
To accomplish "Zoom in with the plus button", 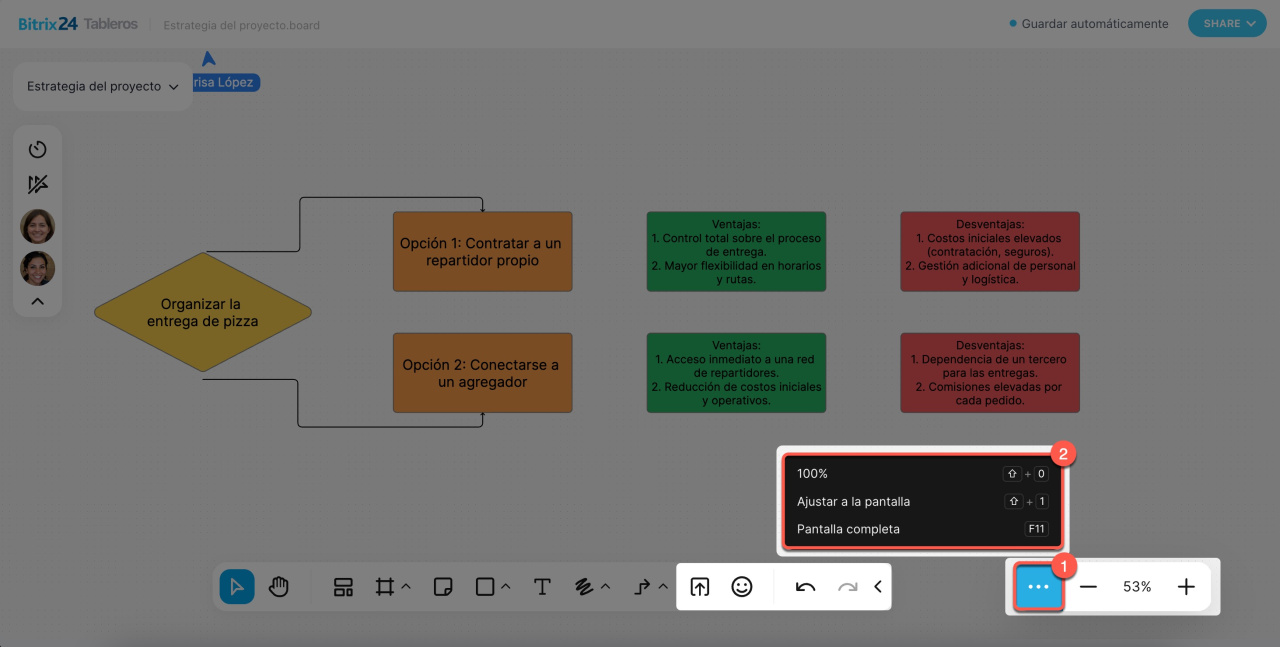I will 1186,587.
